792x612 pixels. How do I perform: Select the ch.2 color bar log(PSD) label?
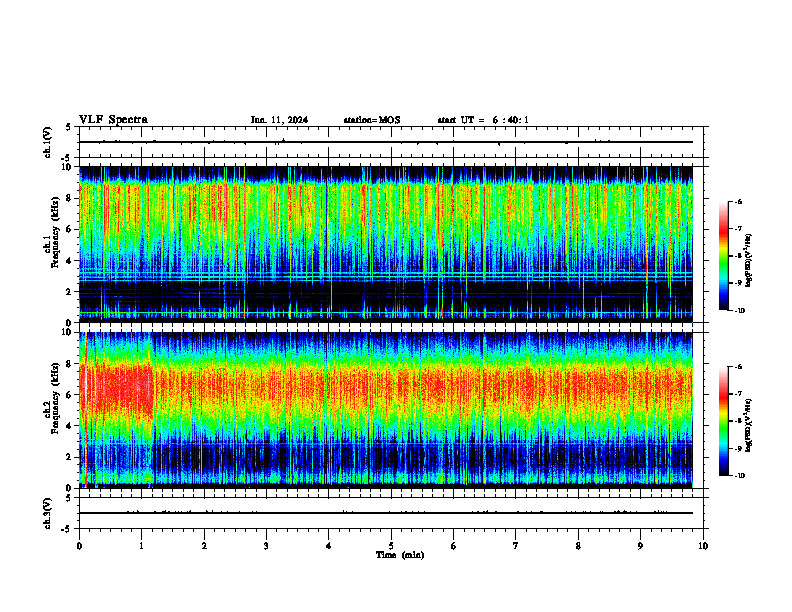[749, 426]
